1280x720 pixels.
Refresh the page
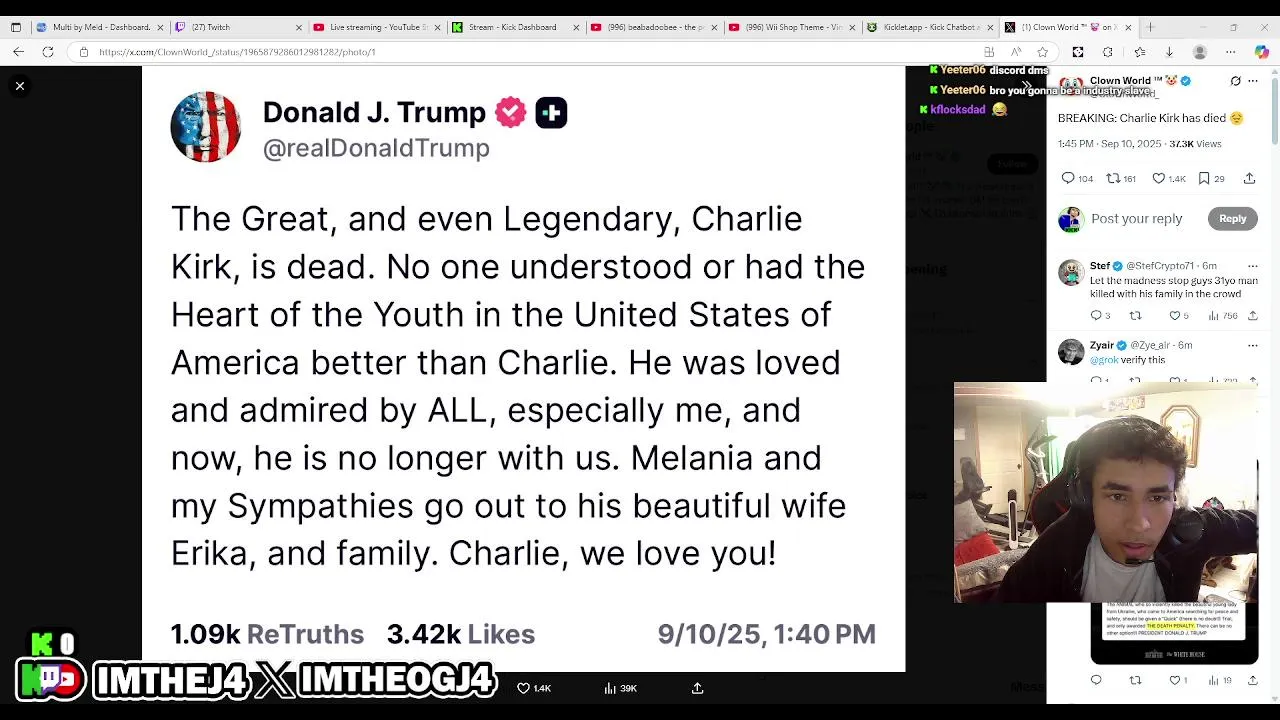(x=48, y=52)
